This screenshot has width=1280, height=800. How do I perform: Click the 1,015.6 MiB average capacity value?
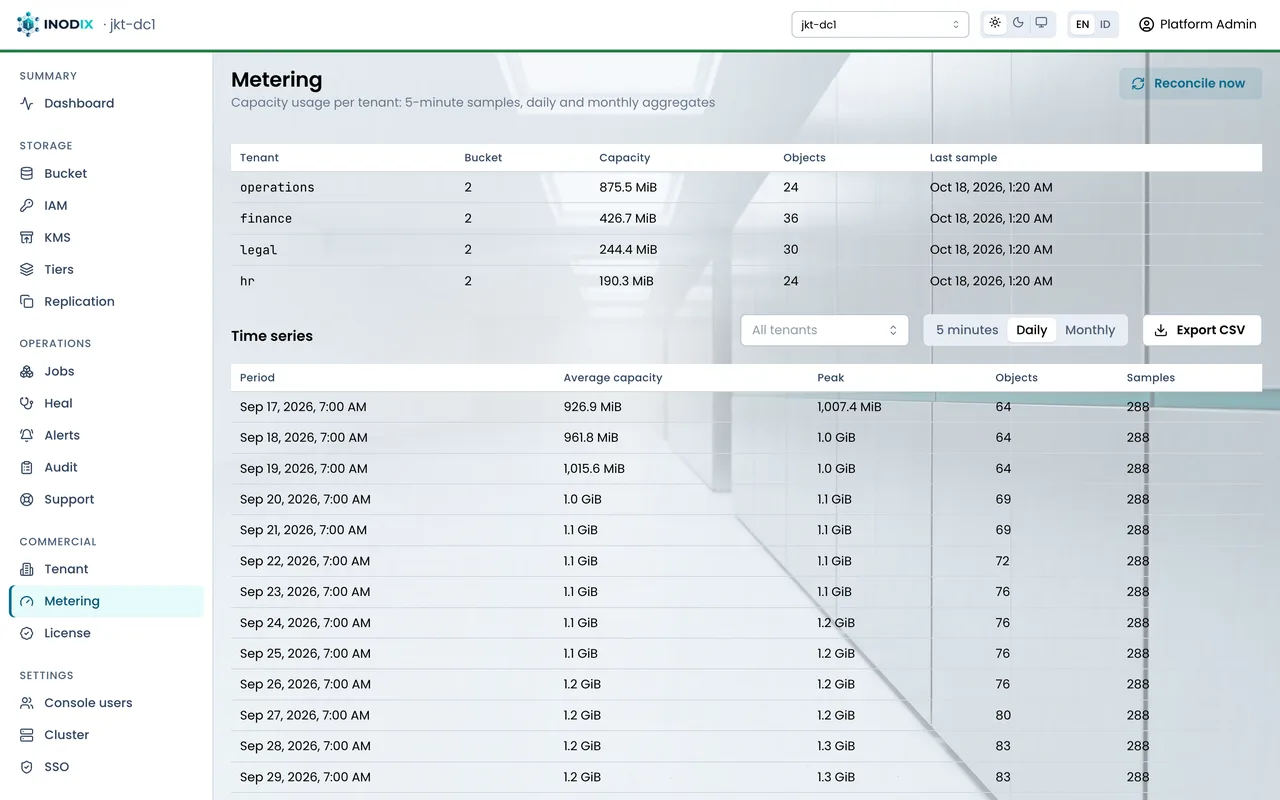click(594, 468)
